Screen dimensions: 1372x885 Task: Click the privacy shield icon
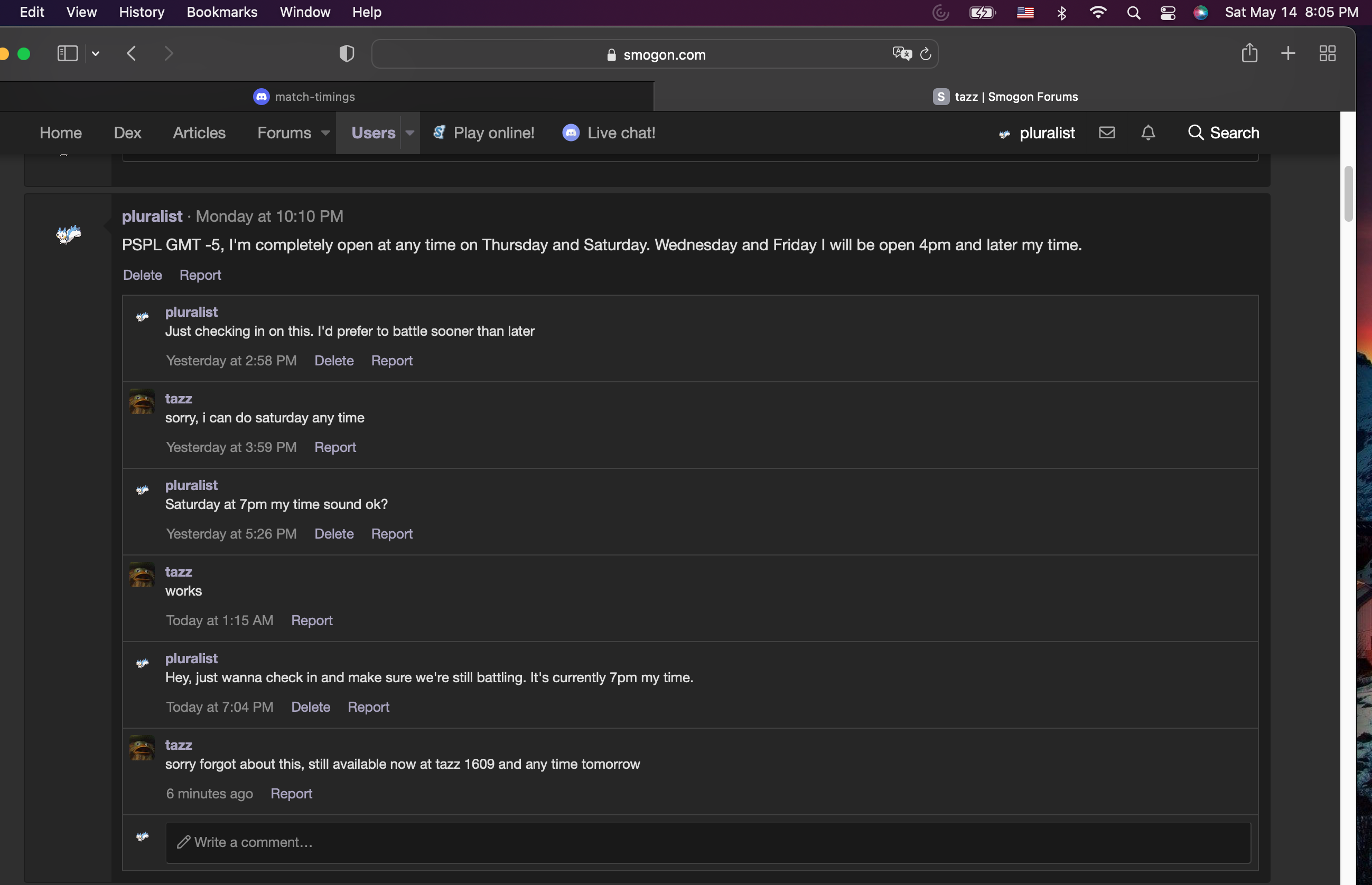coord(347,54)
